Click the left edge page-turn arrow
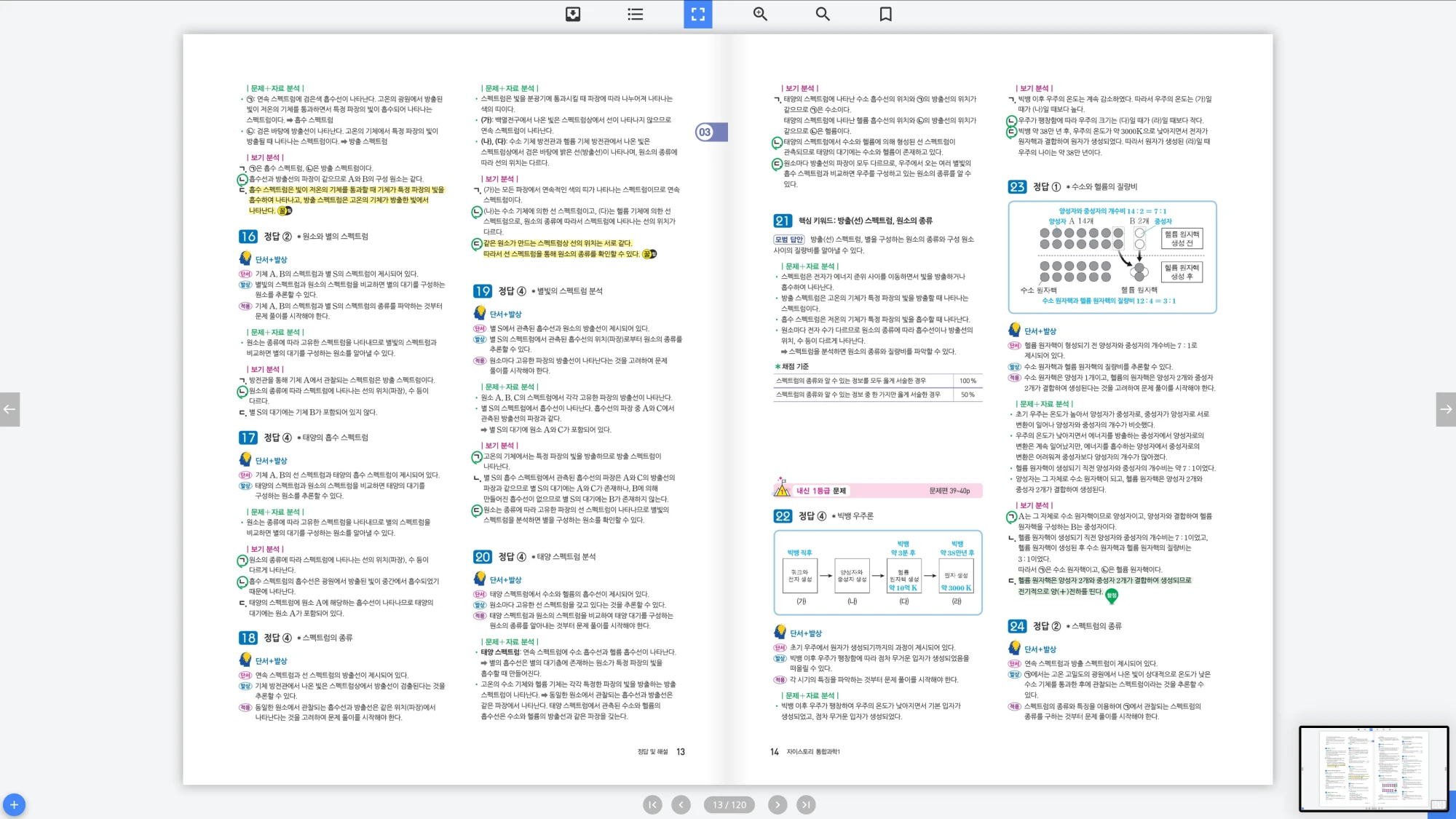 [x=9, y=409]
